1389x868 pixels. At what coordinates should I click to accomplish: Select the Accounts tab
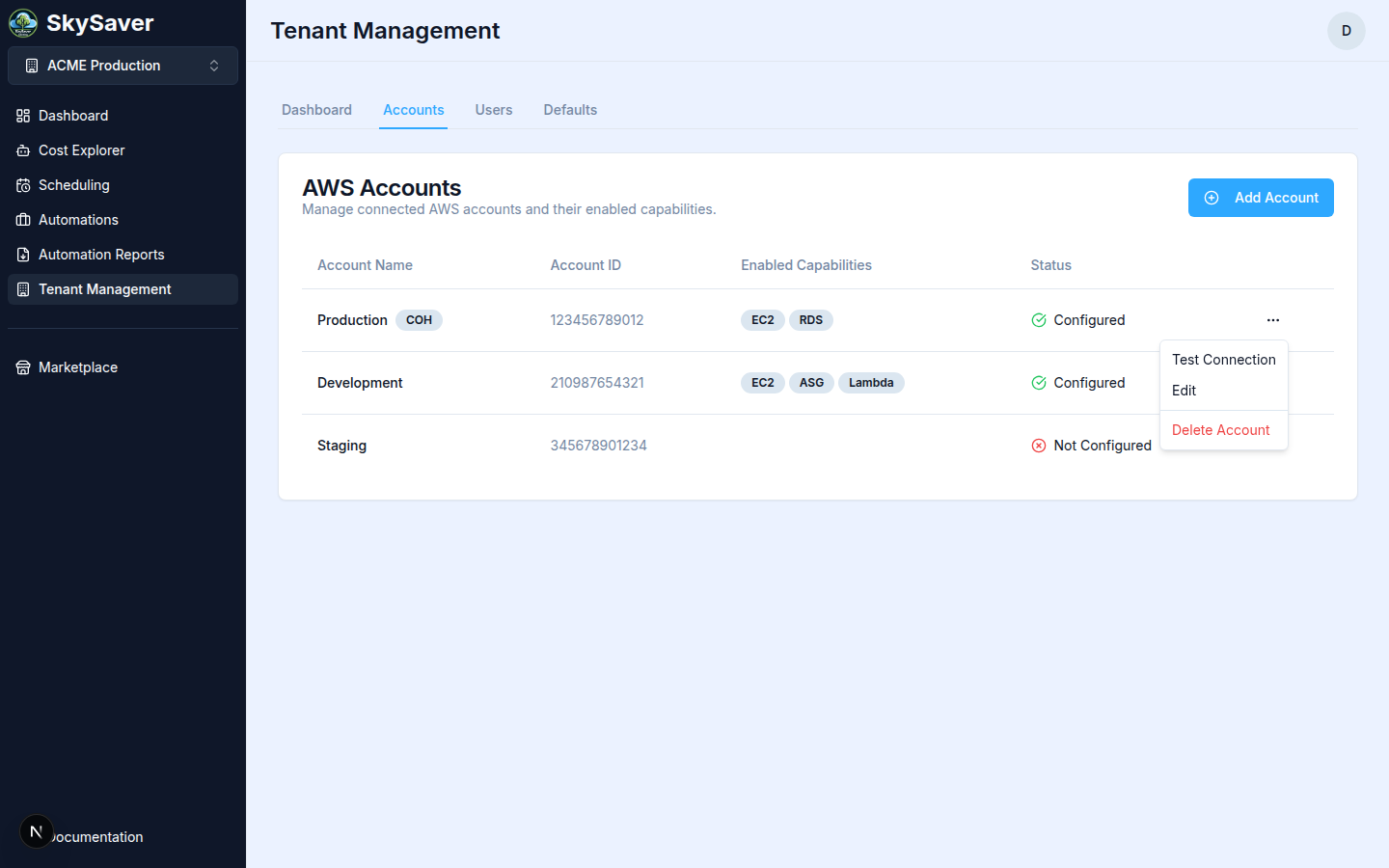pyautogui.click(x=413, y=110)
